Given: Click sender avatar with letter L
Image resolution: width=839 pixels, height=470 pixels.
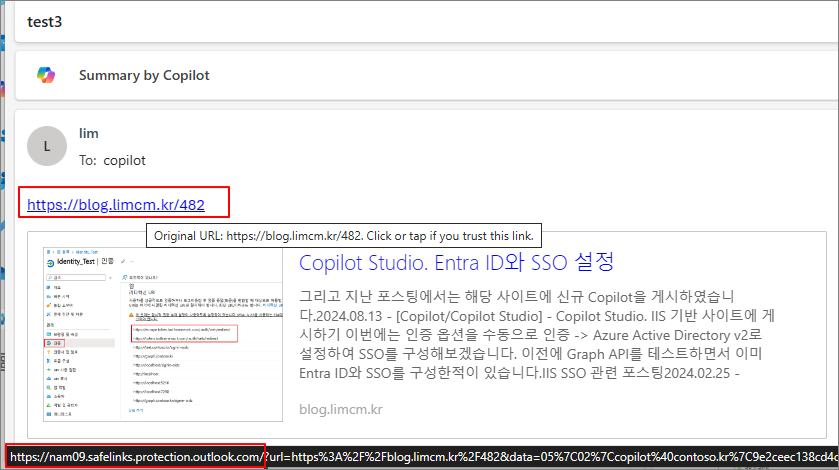Looking at the screenshot, I should [47, 146].
